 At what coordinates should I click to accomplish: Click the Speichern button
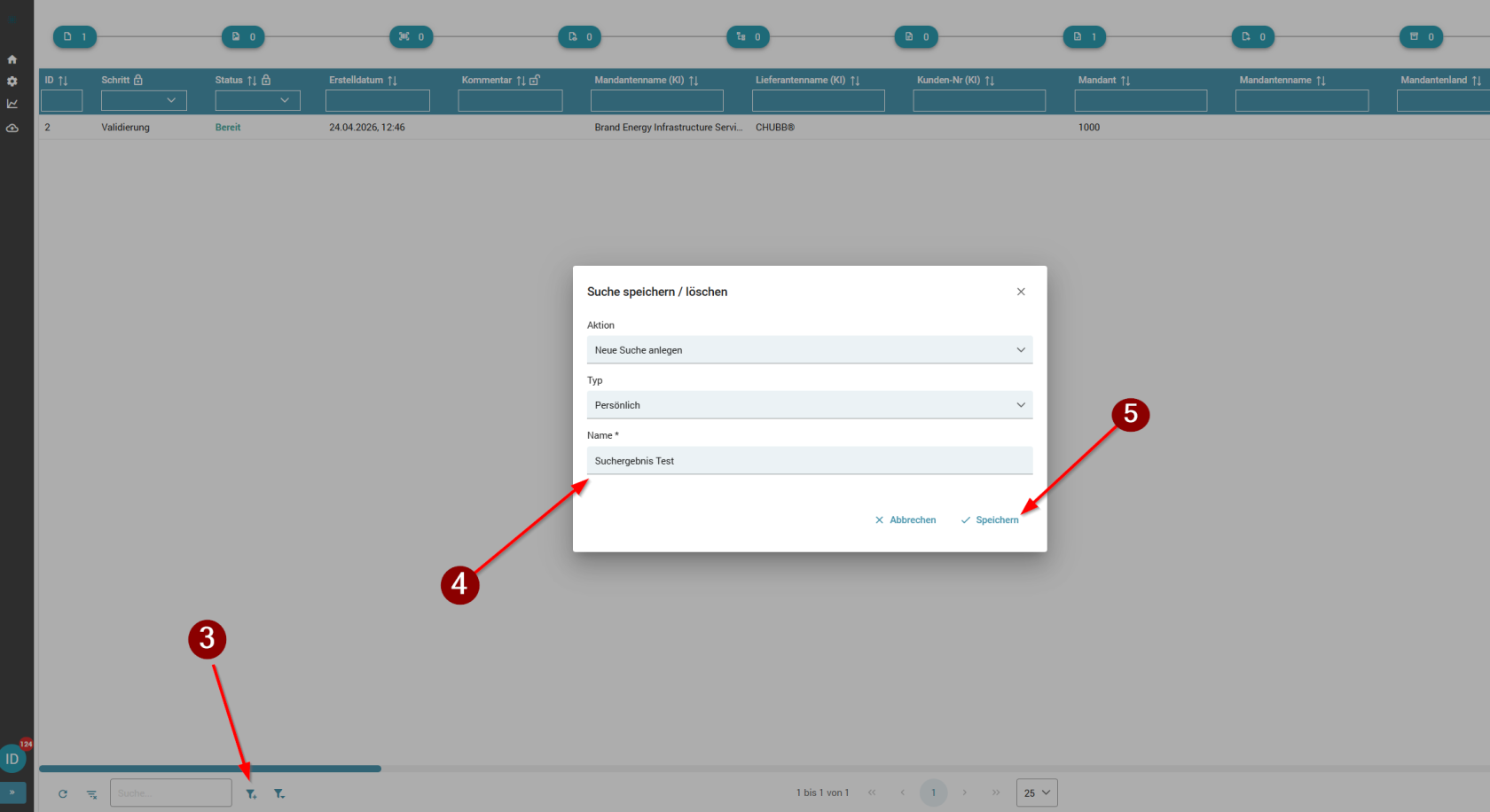coord(990,520)
